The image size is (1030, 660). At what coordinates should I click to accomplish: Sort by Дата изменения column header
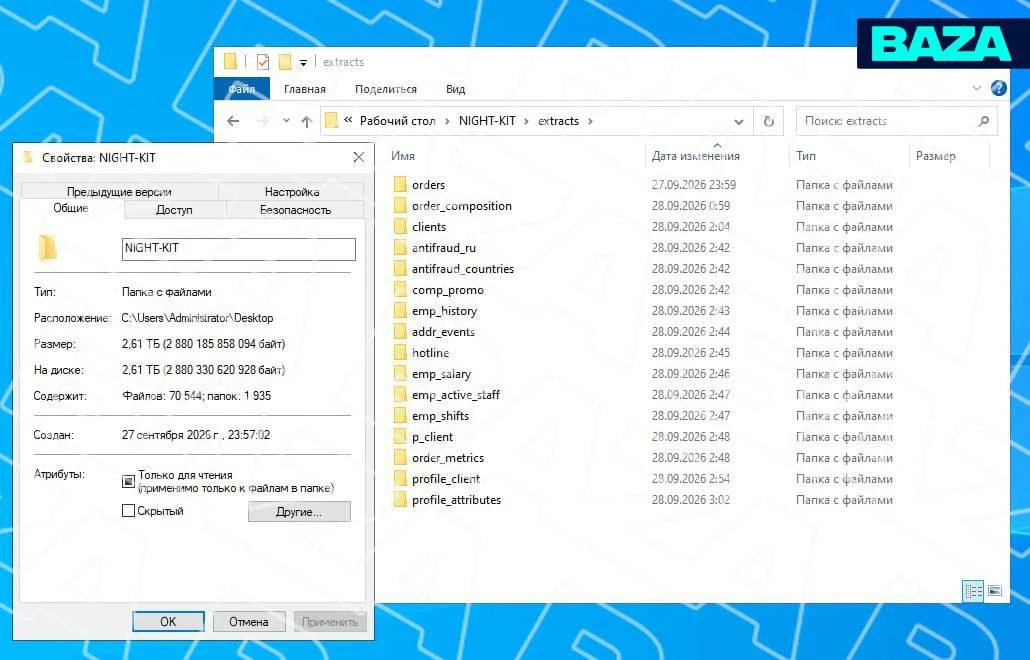[x=696, y=156]
